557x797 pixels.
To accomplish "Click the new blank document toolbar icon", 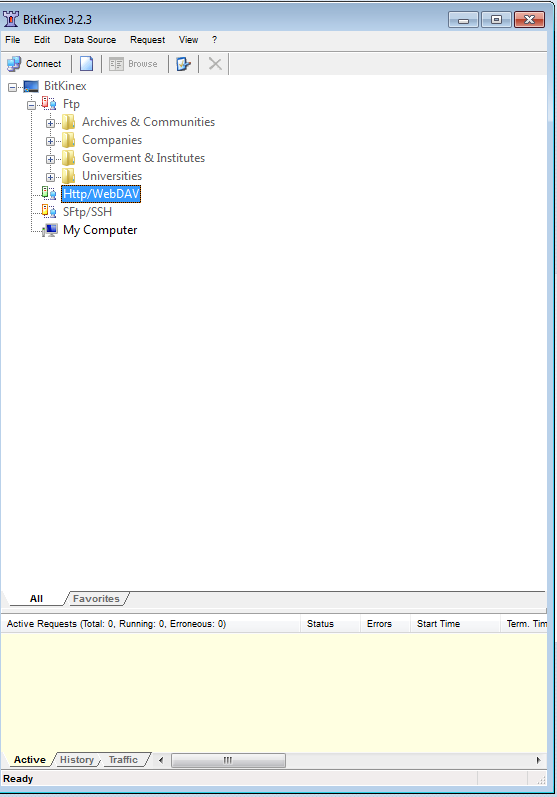I will 86,64.
